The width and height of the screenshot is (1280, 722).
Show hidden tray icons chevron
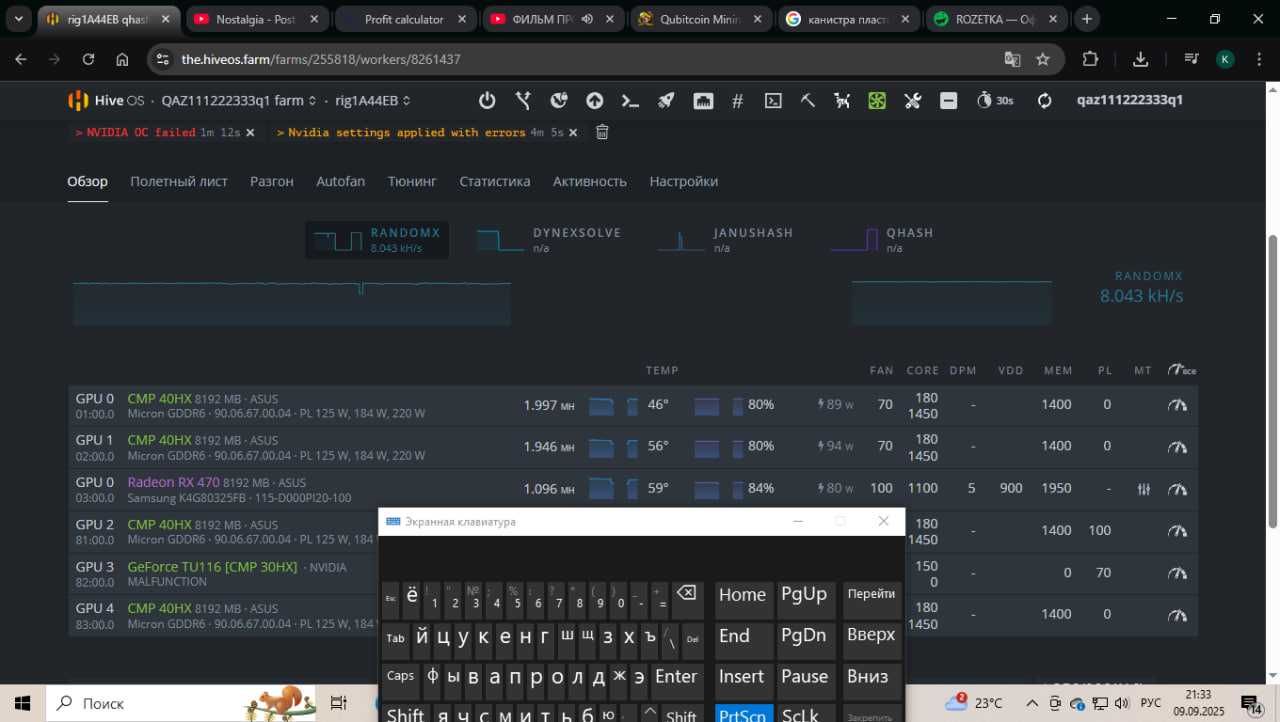coord(1031,703)
